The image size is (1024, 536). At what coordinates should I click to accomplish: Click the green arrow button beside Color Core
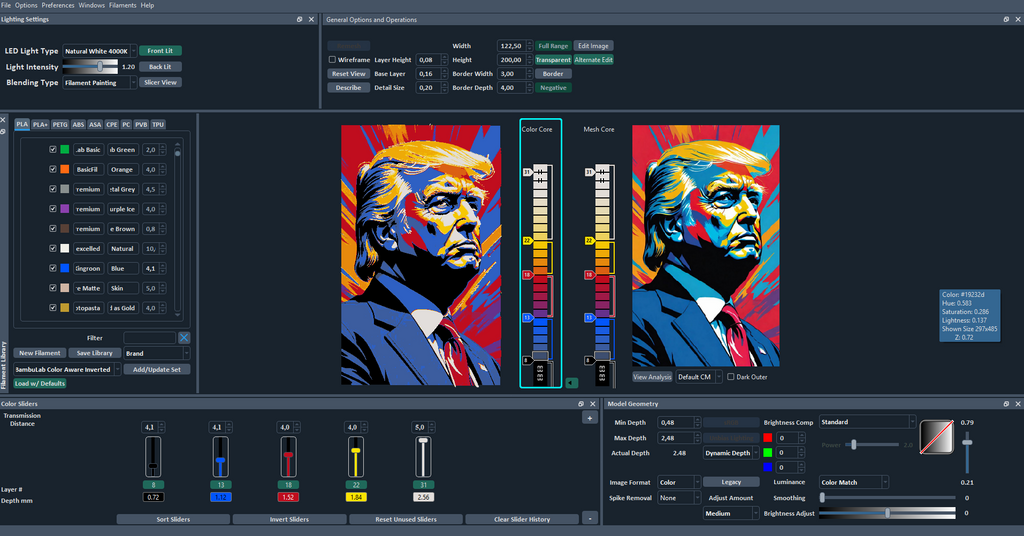571,383
